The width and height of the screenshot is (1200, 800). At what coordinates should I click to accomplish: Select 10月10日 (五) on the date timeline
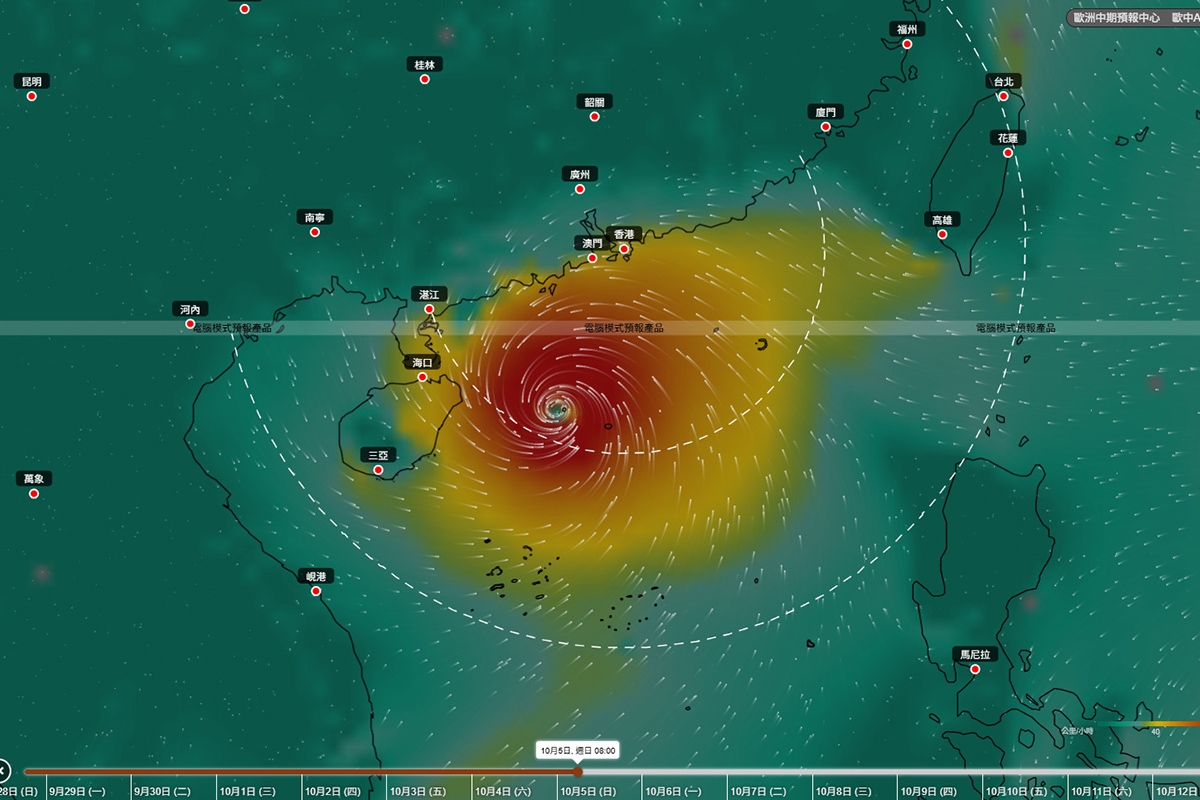[1027, 791]
